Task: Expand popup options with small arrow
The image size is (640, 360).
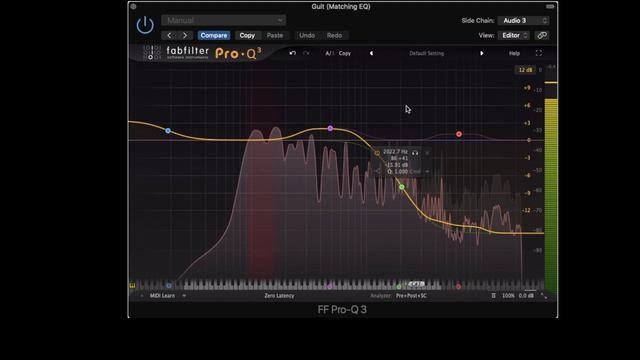Action: (x=427, y=171)
